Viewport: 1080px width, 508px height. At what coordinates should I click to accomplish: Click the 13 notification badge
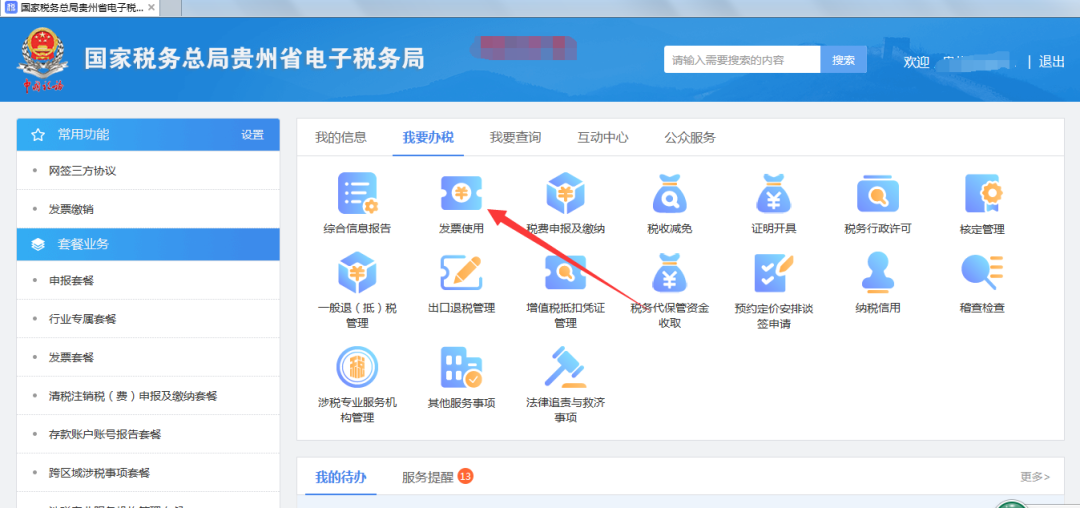(466, 476)
